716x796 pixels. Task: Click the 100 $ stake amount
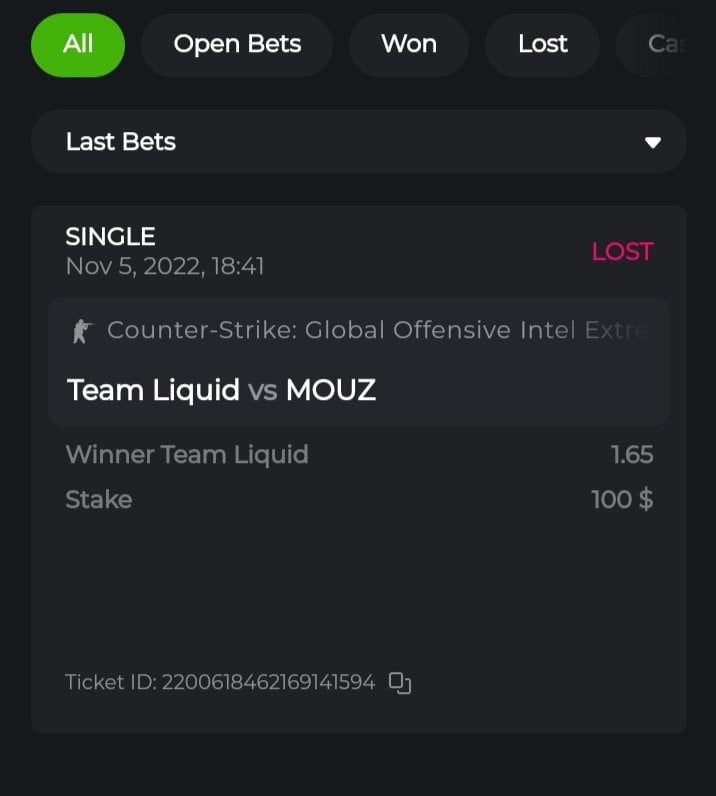[622, 499]
